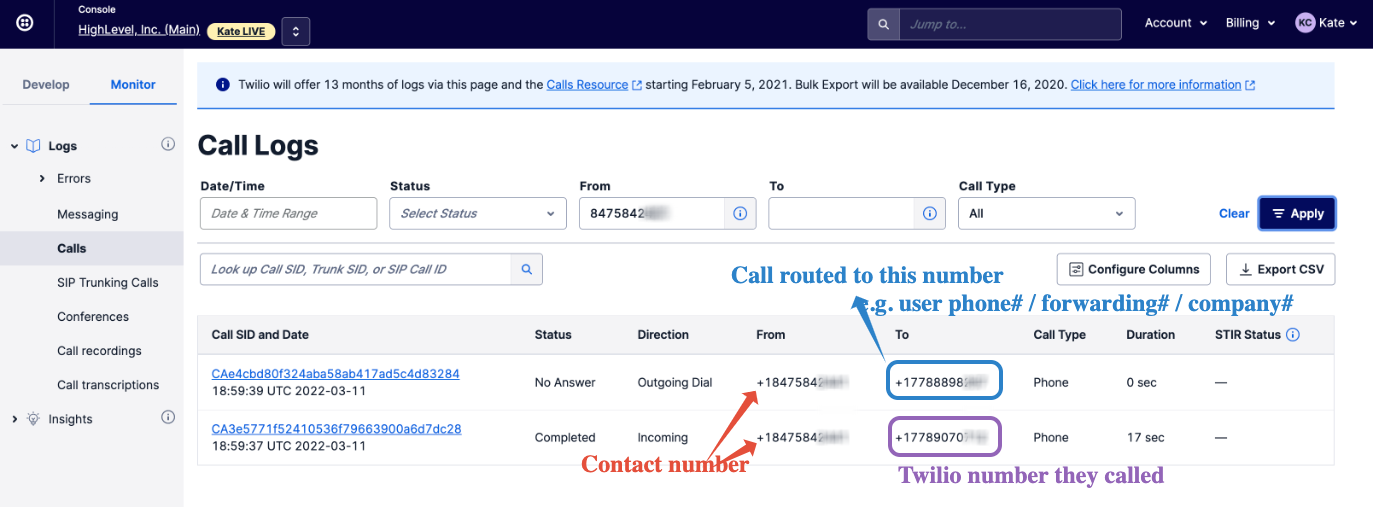
Task: Click the Completed status cell
Action: (x=565, y=437)
